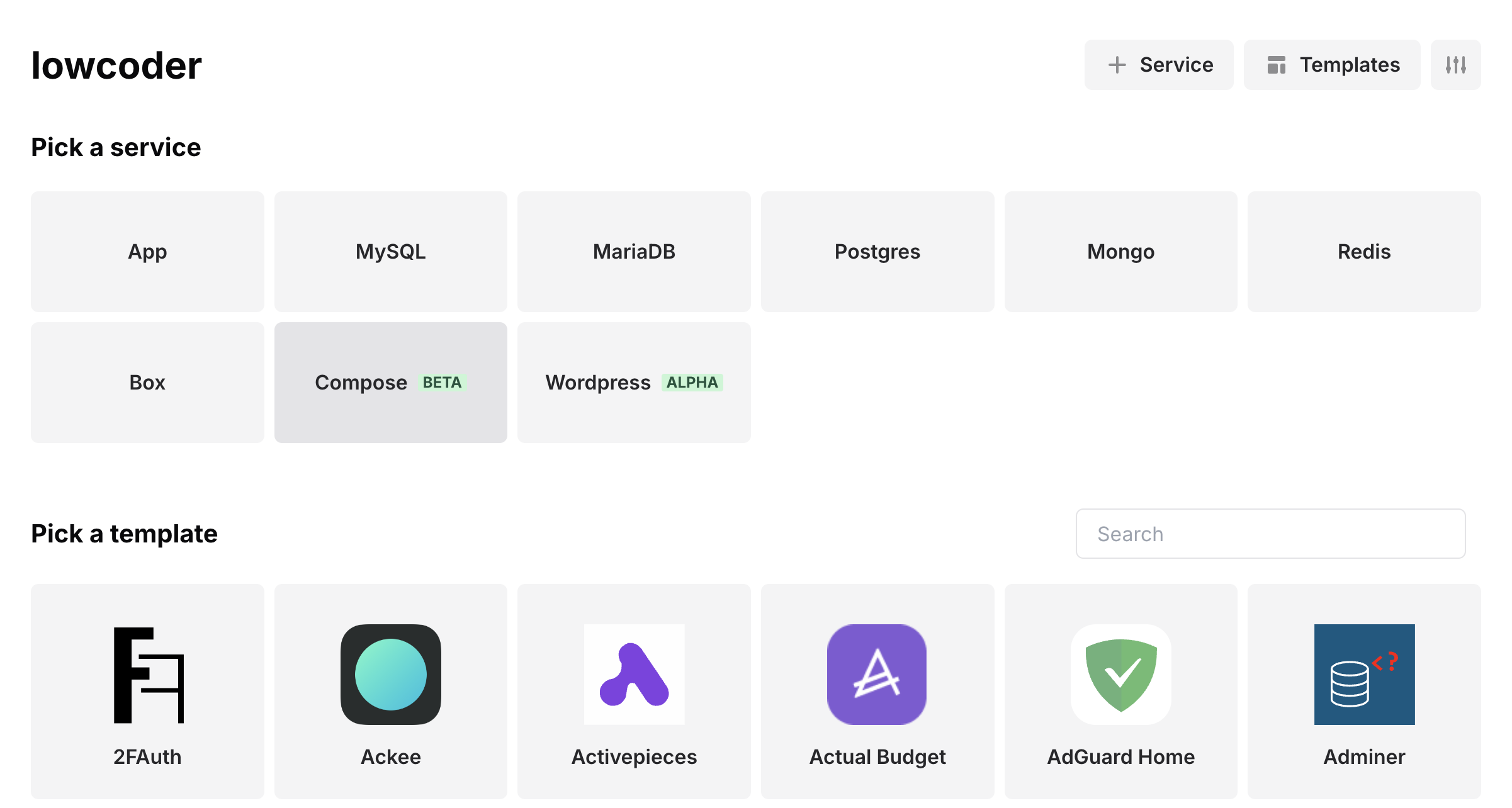
Task: Pick the AdGuard Home shield icon
Action: pyautogui.click(x=1120, y=675)
